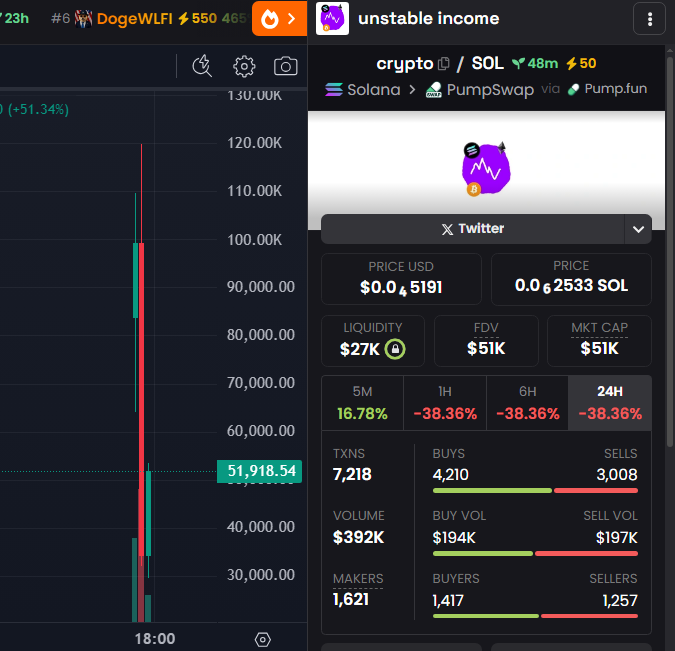Open the Twitter link

[x=472, y=229]
